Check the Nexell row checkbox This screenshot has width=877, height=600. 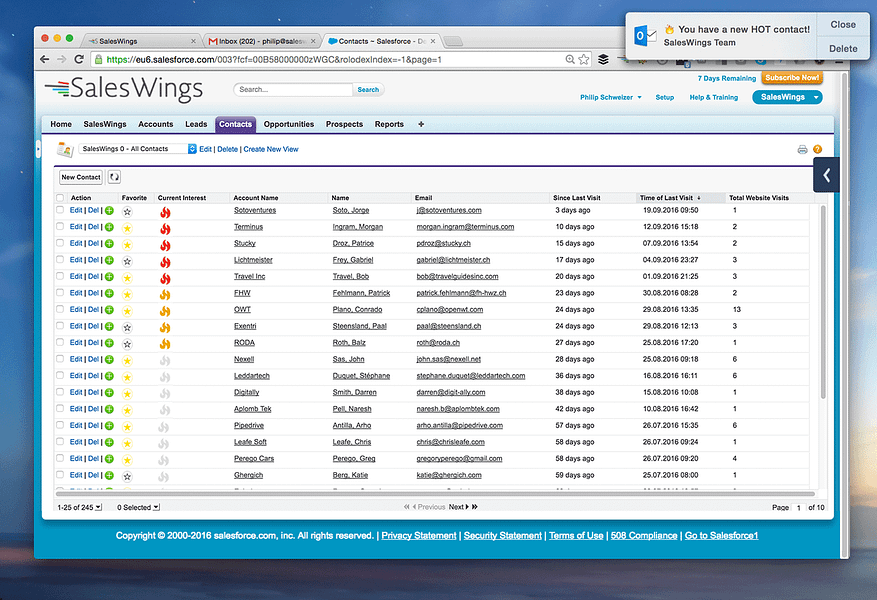(60, 359)
